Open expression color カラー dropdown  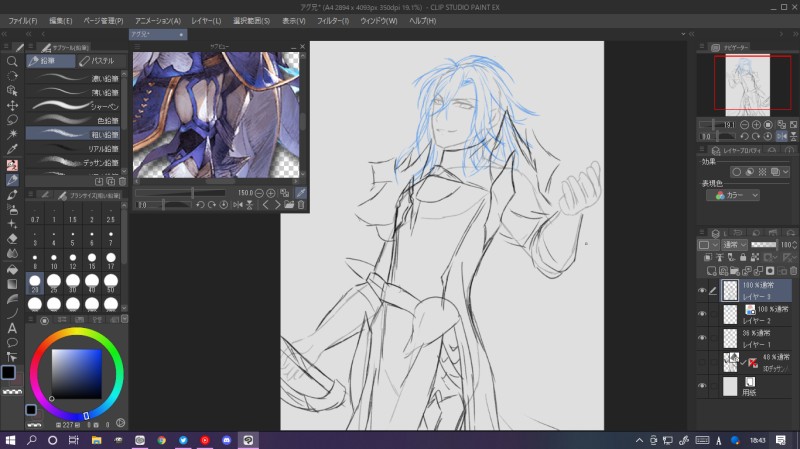(x=733, y=195)
